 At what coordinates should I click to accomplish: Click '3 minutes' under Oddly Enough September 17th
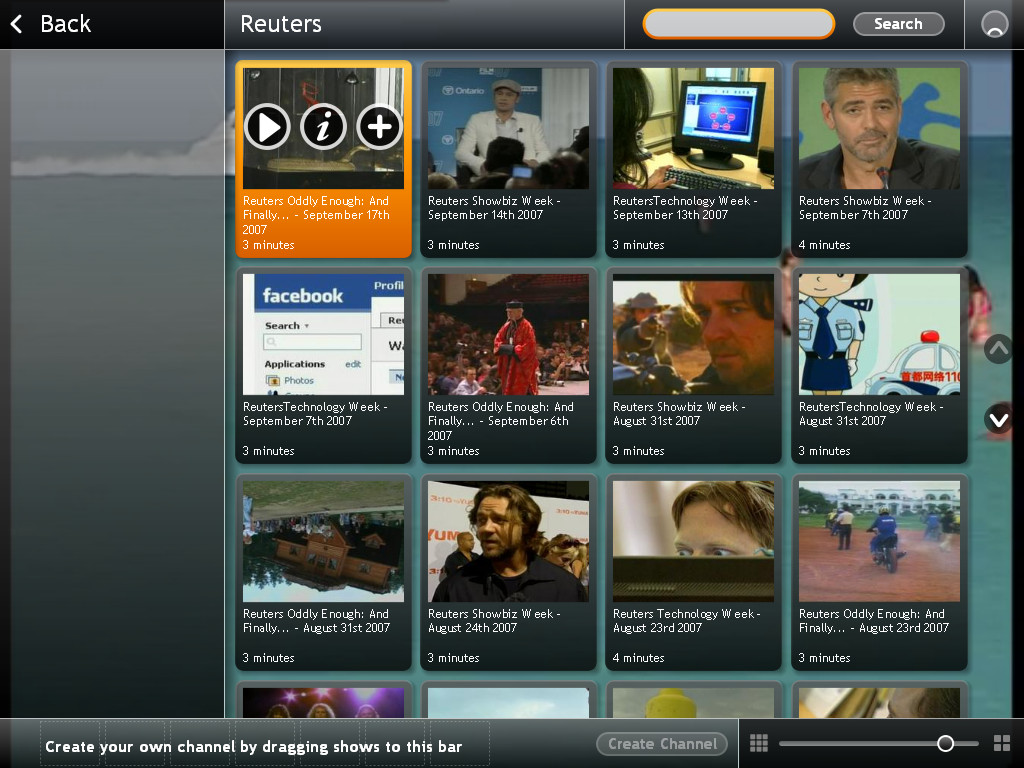(268, 245)
